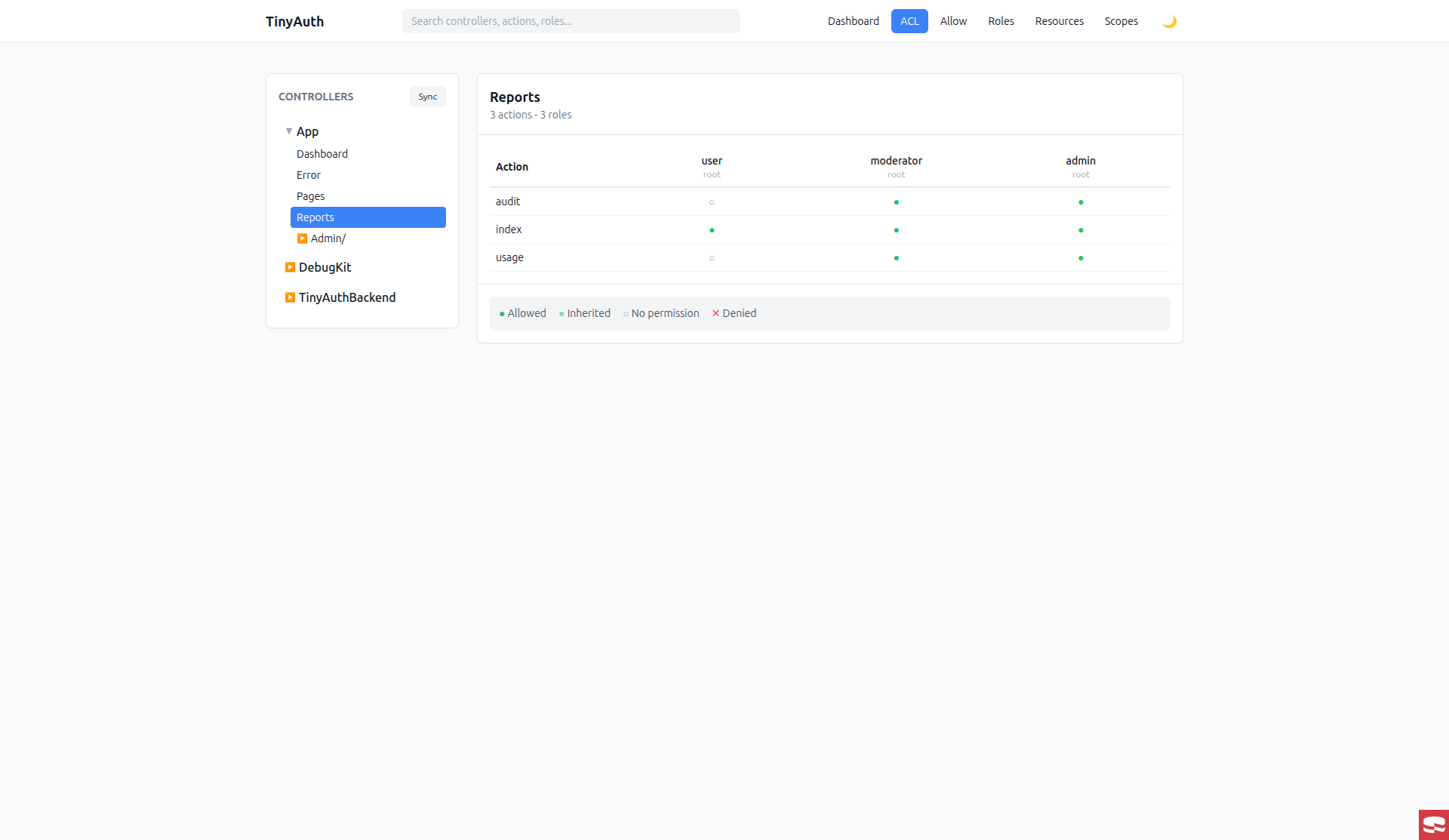Select the Dashboard controller in sidebar
Image resolution: width=1449 pixels, height=840 pixels.
[322, 154]
